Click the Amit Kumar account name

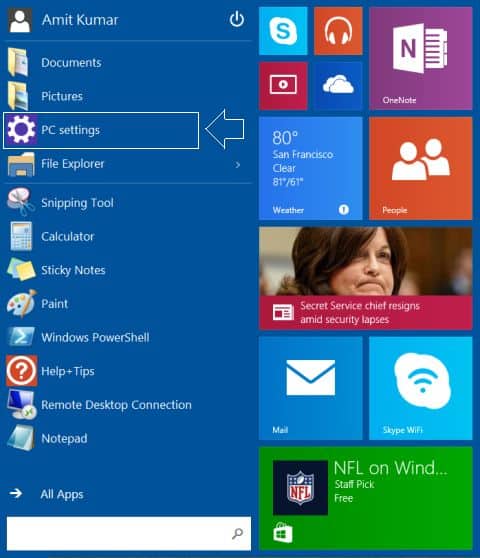click(x=80, y=20)
